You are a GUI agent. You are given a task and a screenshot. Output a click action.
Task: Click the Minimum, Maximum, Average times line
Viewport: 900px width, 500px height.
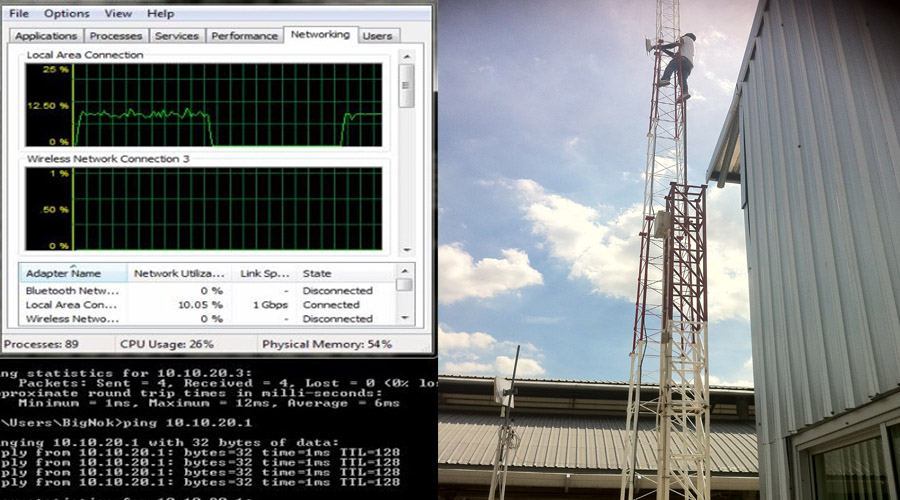pos(208,403)
